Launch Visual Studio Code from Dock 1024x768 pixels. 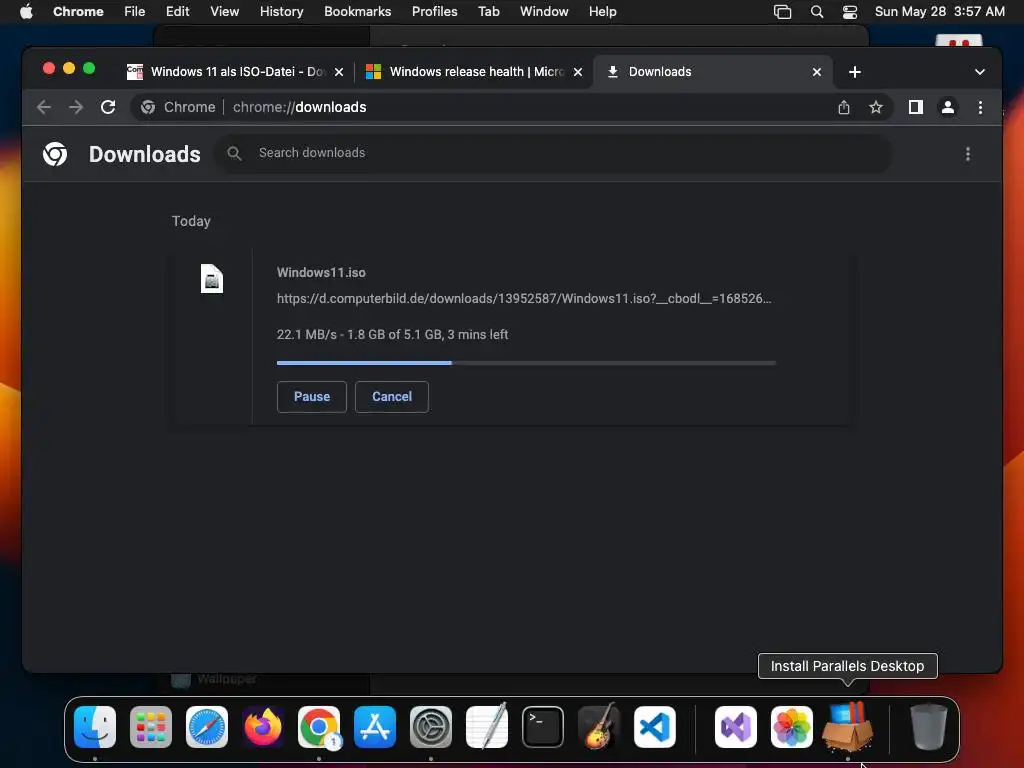pyautogui.click(x=655, y=726)
